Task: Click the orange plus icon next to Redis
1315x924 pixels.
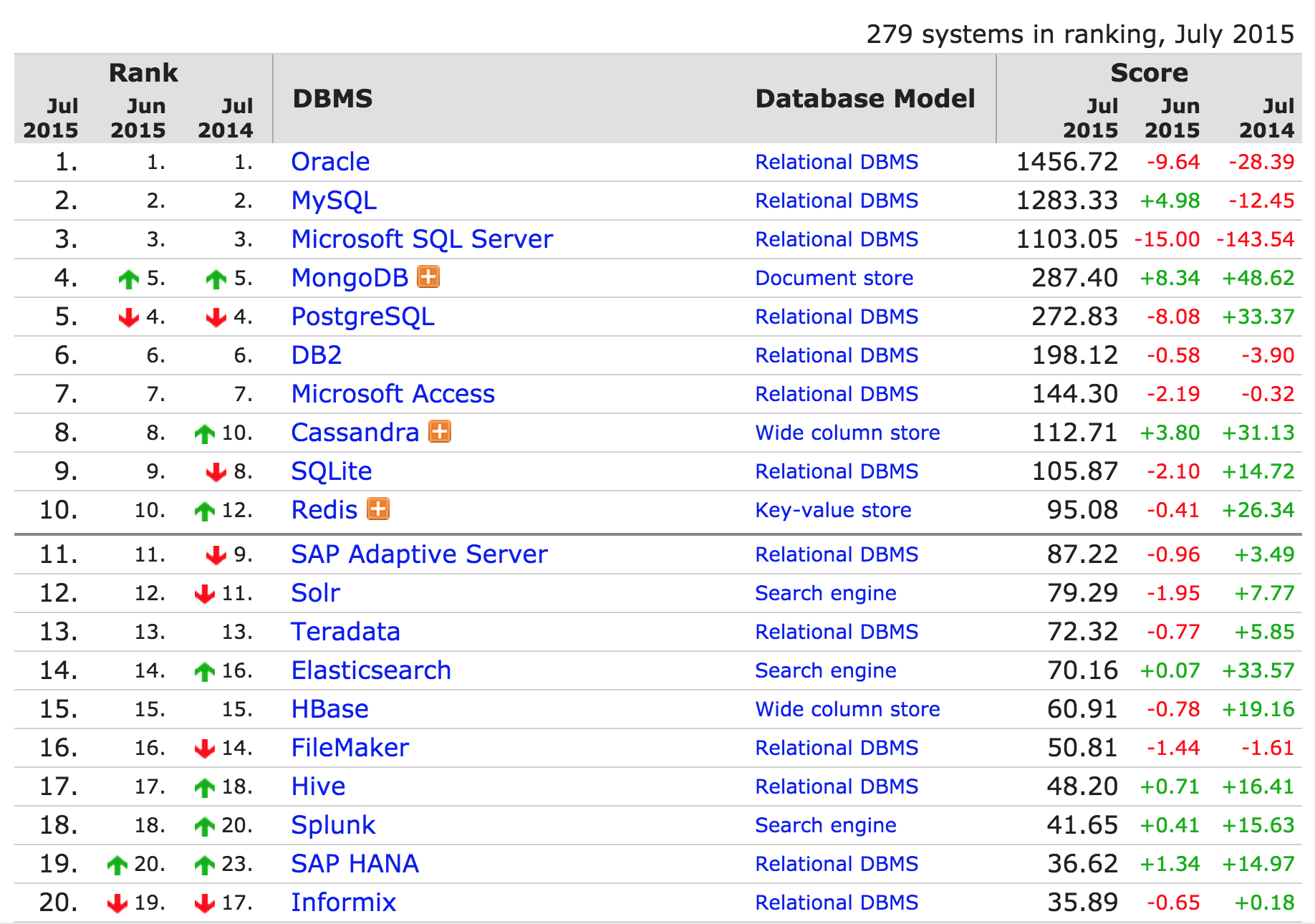Action: (378, 509)
